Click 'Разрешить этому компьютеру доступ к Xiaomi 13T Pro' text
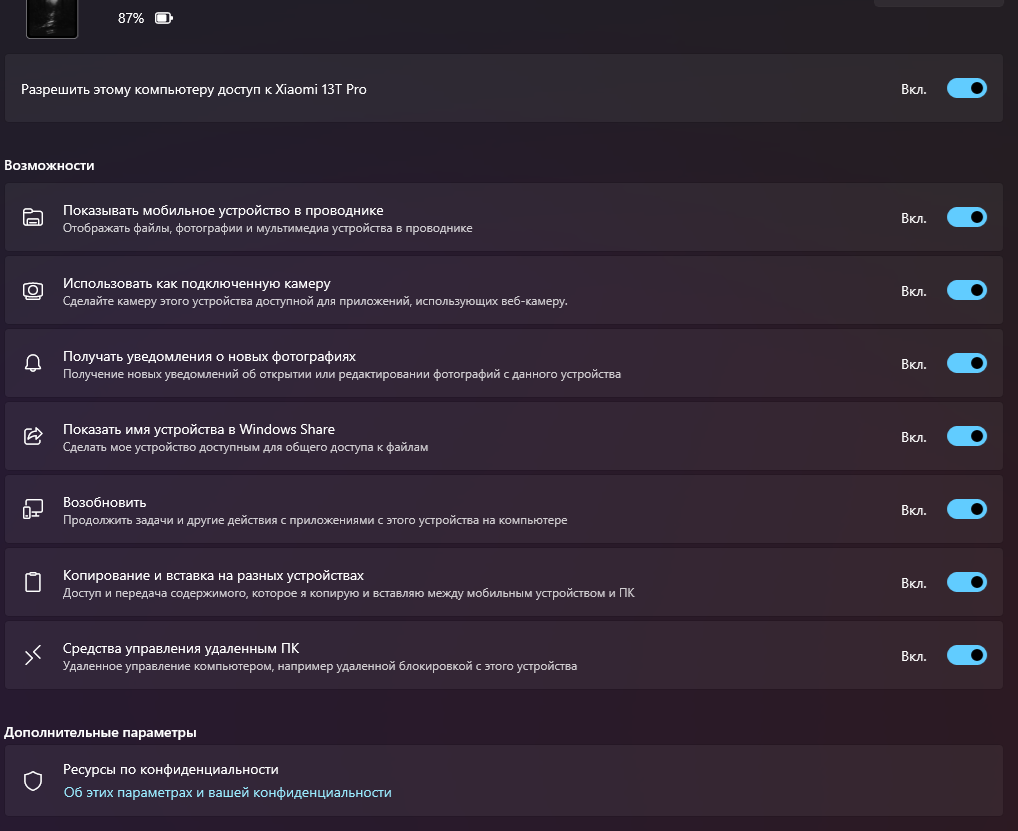This screenshot has width=1018, height=831. [x=193, y=90]
